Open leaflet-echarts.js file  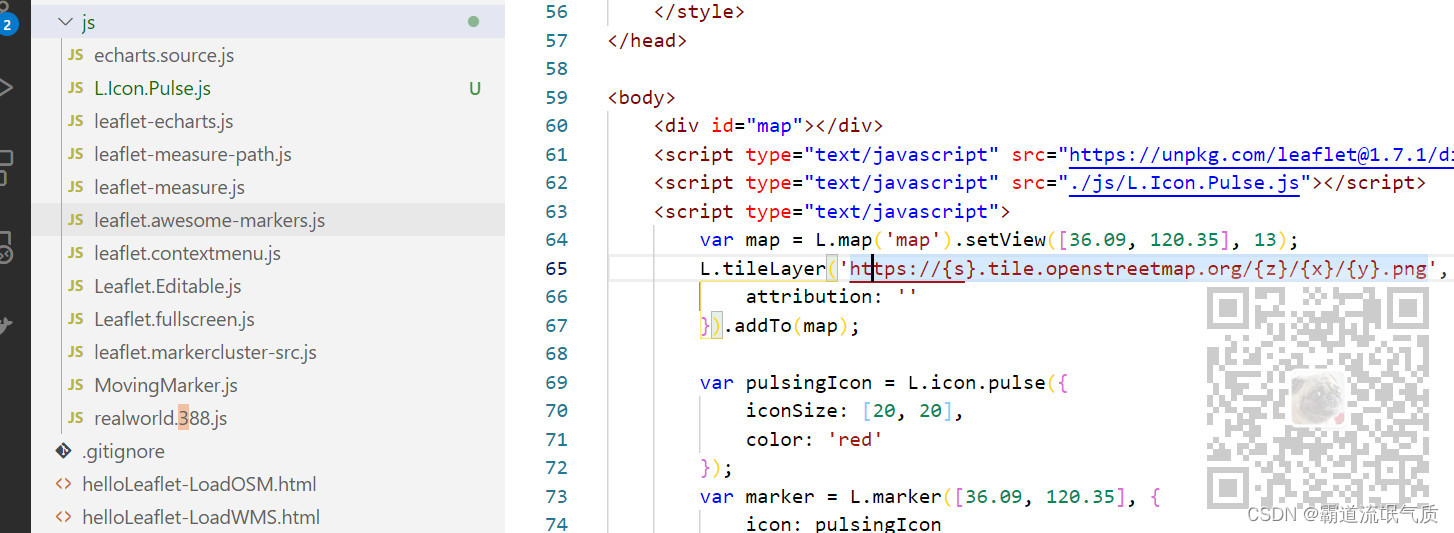click(x=164, y=122)
